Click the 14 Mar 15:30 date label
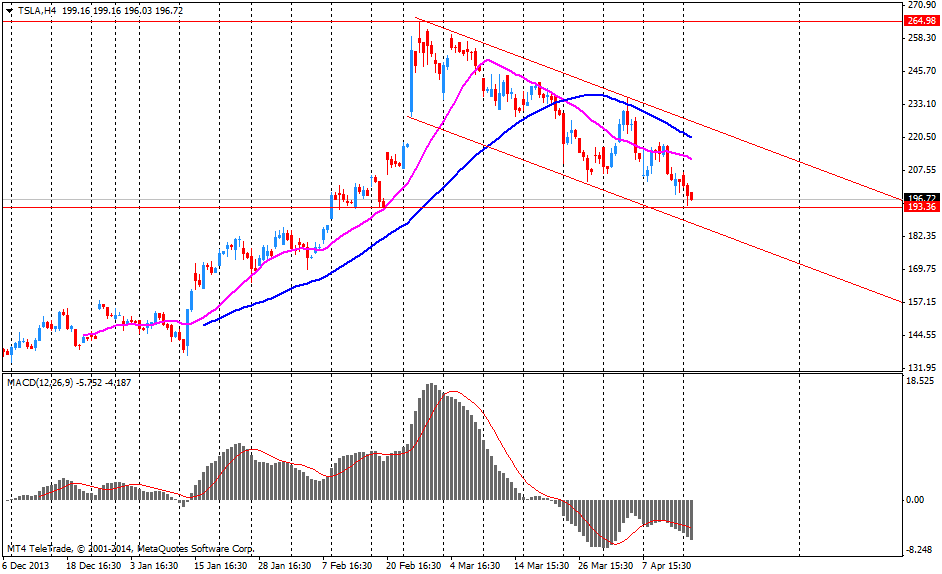 pyautogui.click(x=541, y=566)
